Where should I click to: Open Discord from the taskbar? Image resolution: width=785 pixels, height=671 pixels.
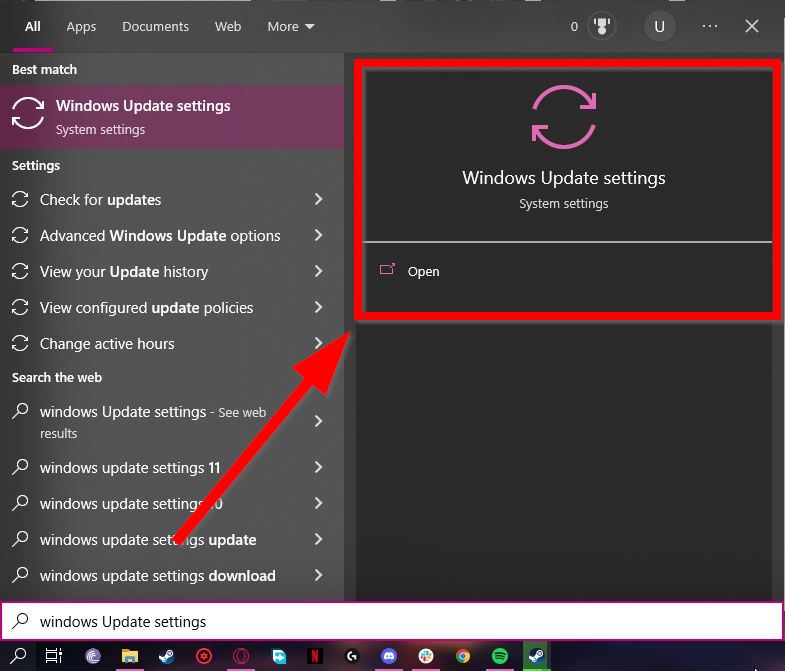pos(389,655)
